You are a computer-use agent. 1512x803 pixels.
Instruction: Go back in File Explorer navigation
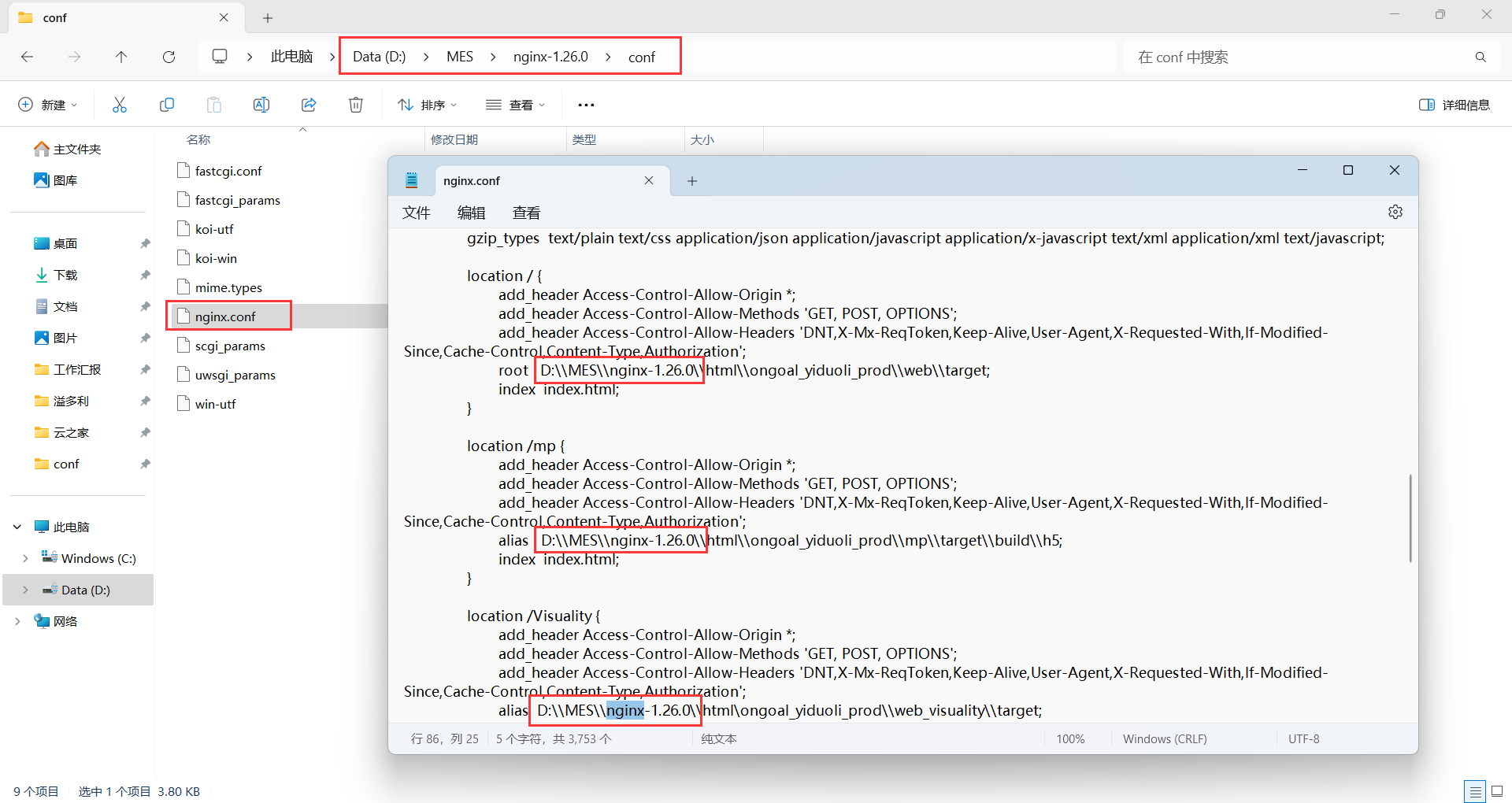(28, 57)
